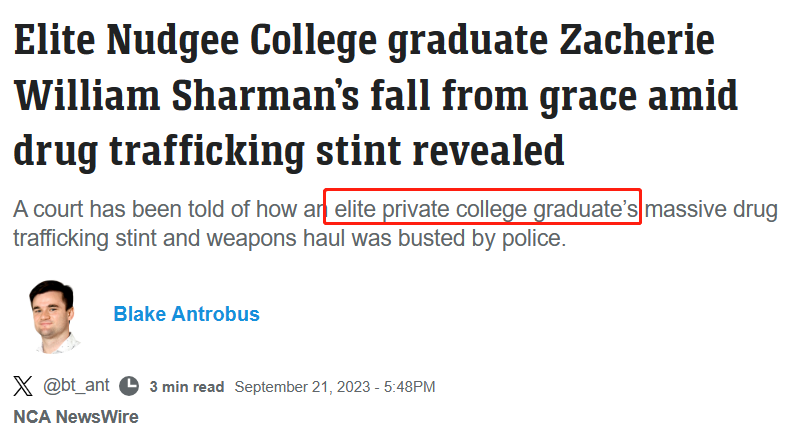Click the '3 min read' label
The width and height of the screenshot is (798, 433).
click(187, 387)
